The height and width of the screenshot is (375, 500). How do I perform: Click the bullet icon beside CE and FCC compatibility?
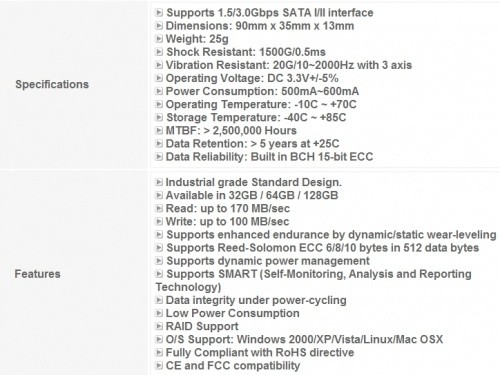coord(159,365)
